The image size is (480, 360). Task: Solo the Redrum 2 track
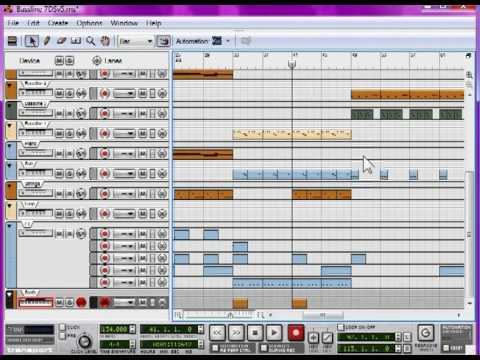point(69,94)
